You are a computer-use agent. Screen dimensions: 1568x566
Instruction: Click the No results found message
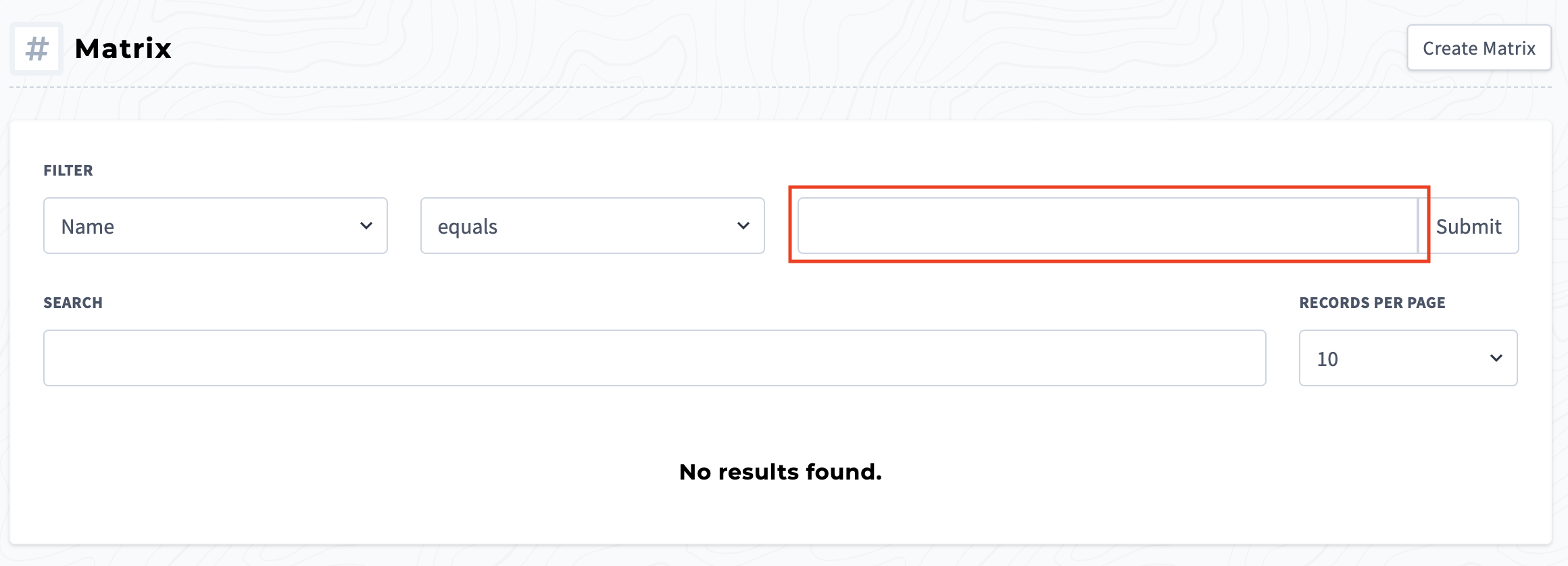tap(780, 471)
